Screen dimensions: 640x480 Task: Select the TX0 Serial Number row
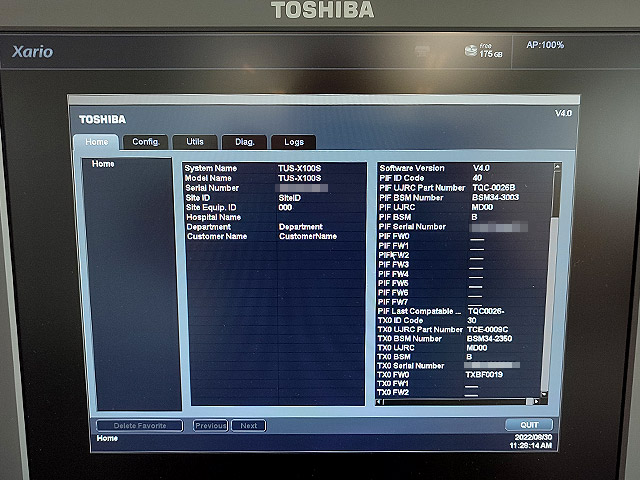(x=460, y=366)
